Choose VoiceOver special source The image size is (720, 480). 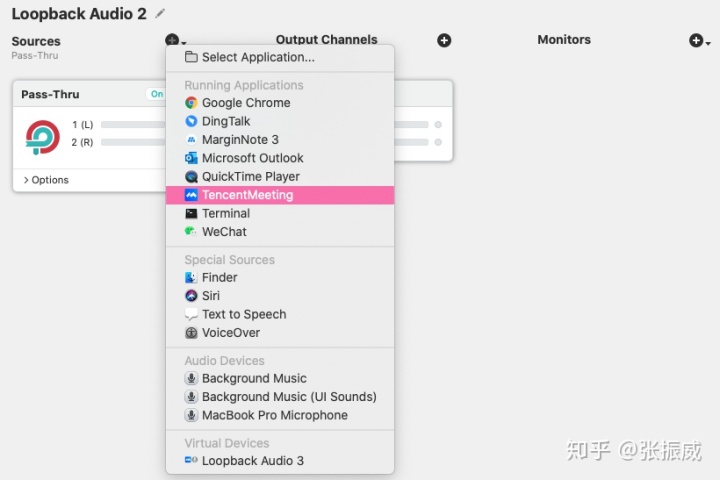click(280, 333)
